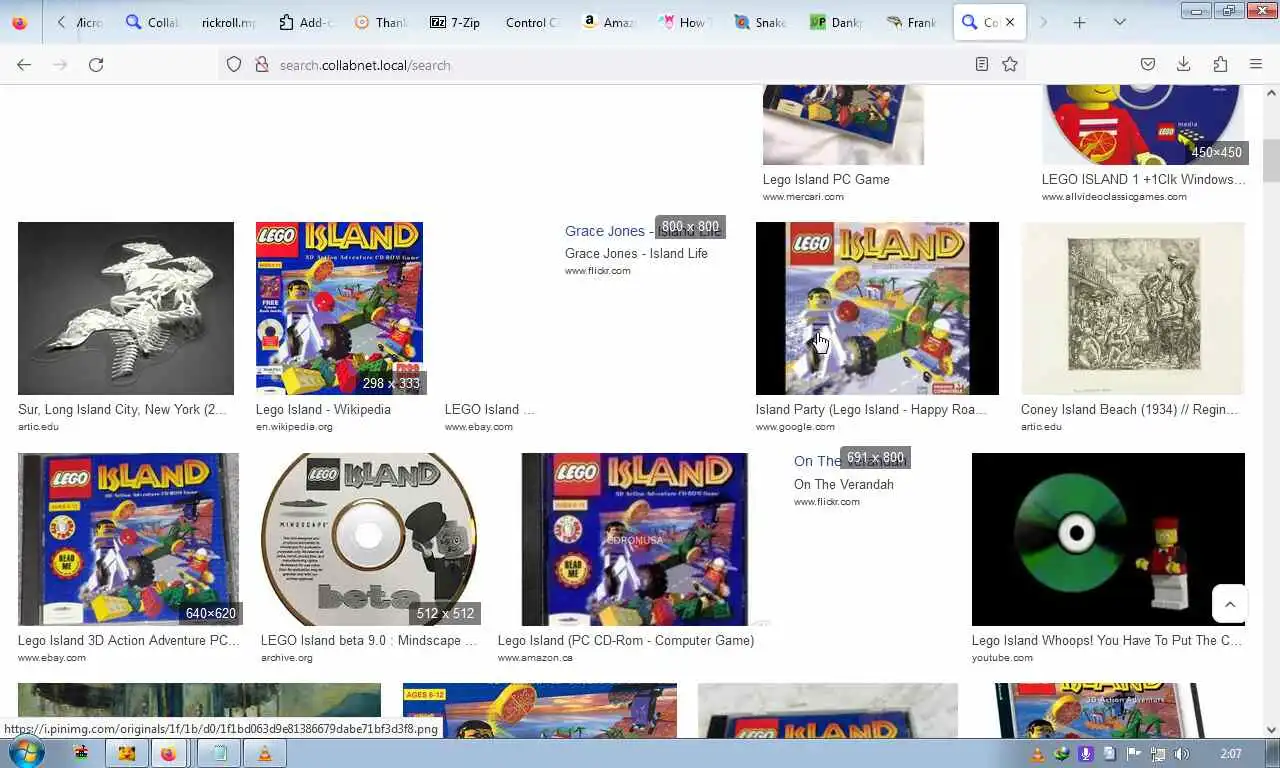
Task: Open the Downloads panel
Action: tap(1183, 65)
